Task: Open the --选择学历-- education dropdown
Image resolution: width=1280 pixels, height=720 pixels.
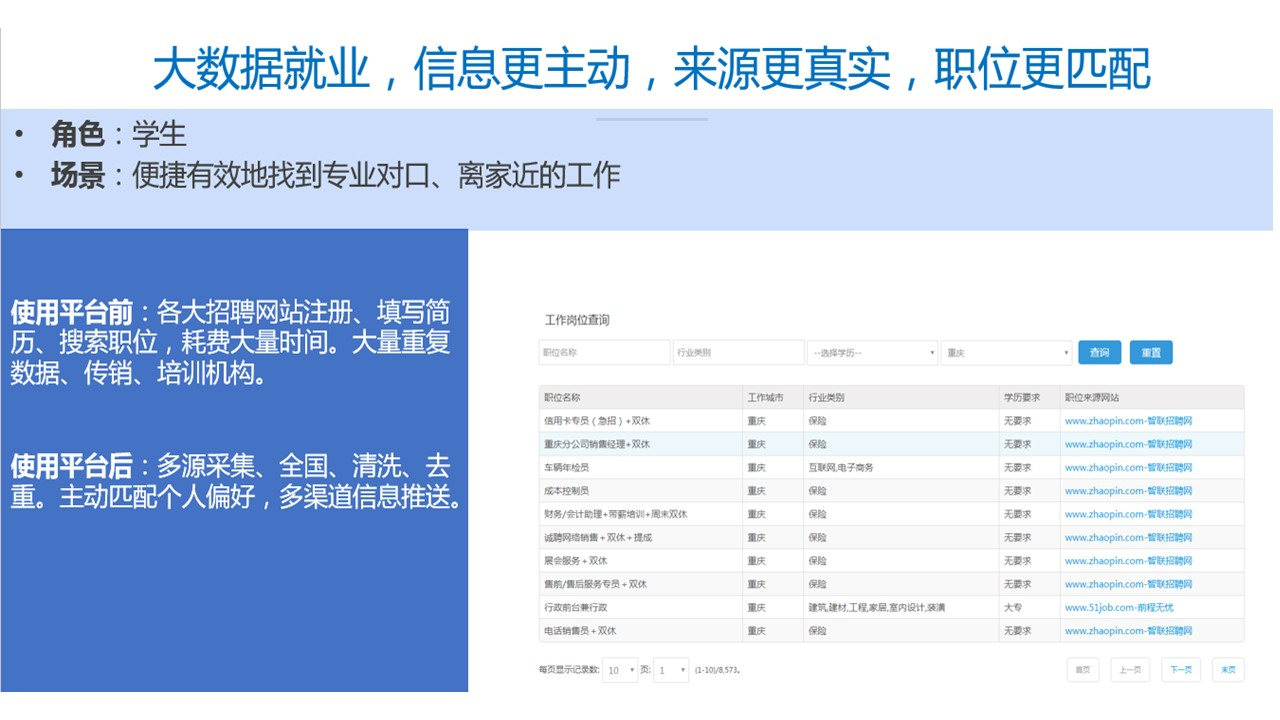Action: pyautogui.click(x=873, y=352)
